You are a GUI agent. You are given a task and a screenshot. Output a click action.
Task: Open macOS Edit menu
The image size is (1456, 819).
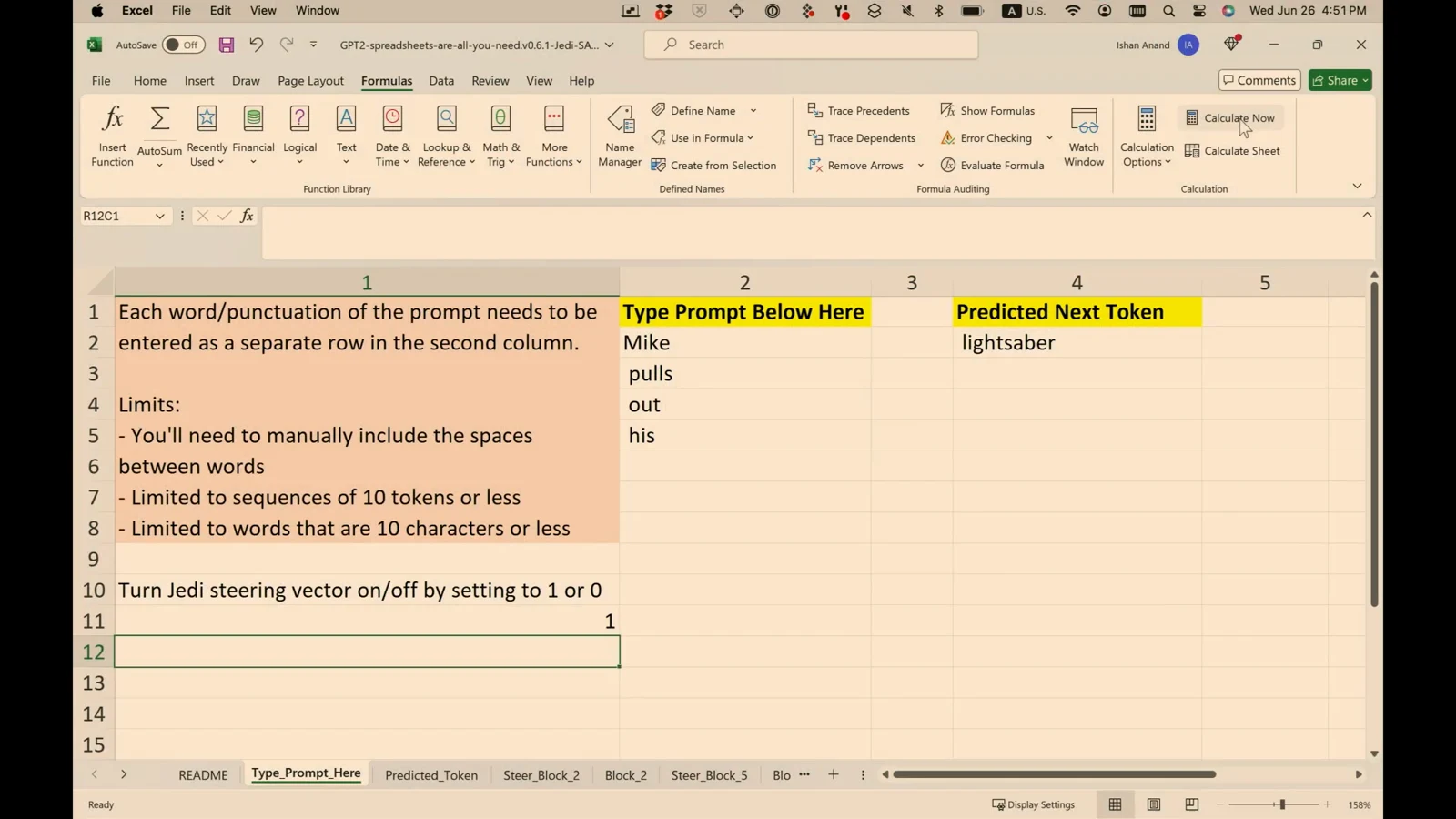[x=220, y=10]
